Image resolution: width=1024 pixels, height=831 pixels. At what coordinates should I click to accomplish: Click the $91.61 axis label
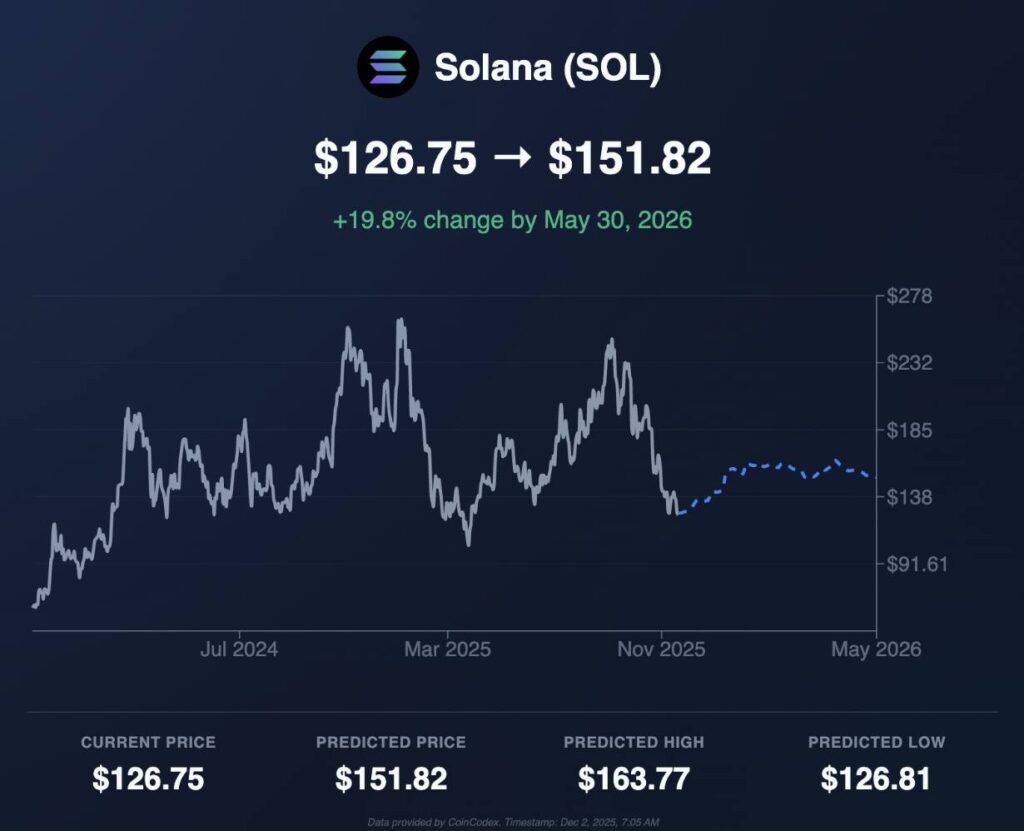pyautogui.click(x=916, y=564)
